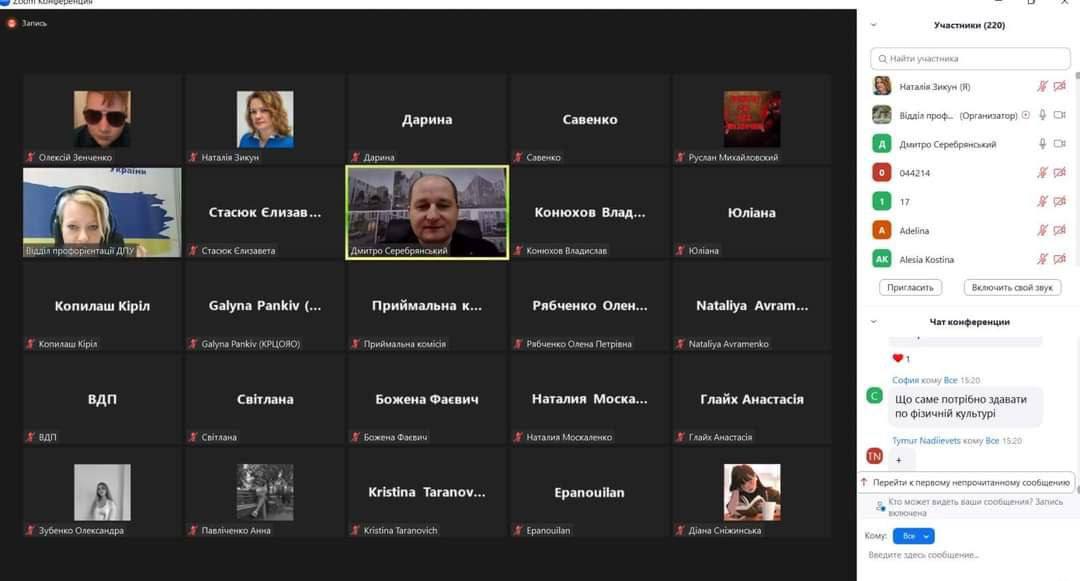This screenshot has width=1080, height=581.
Task: Click TN avatar of Tymur Nadiievets in chat
Action: pyautogui.click(x=874, y=456)
